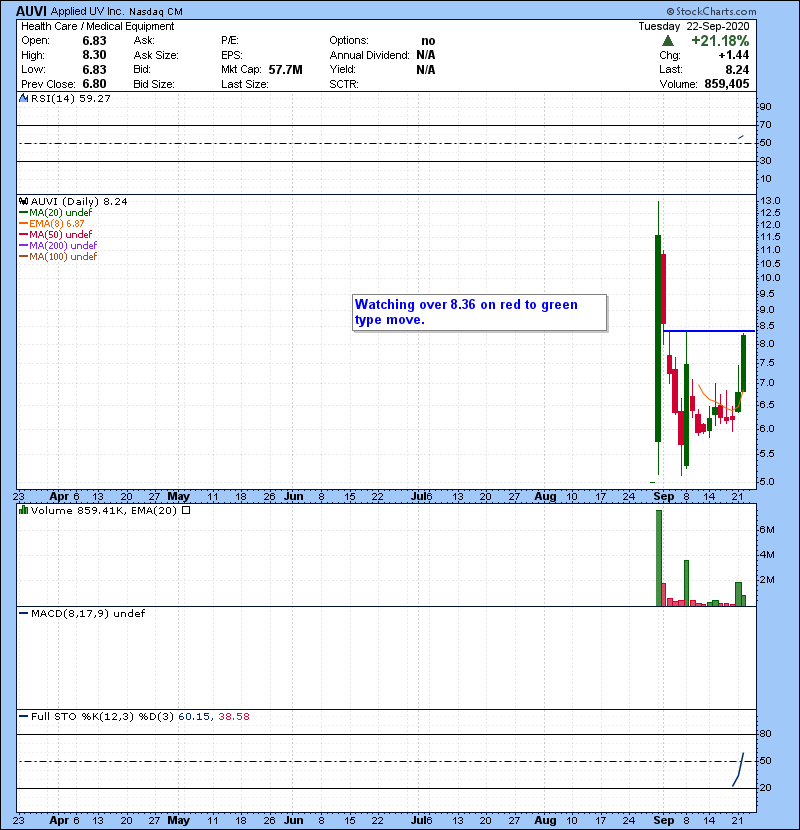The height and width of the screenshot is (830, 800).
Task: Click the MA(20) undef legend entry
Action: [56, 212]
